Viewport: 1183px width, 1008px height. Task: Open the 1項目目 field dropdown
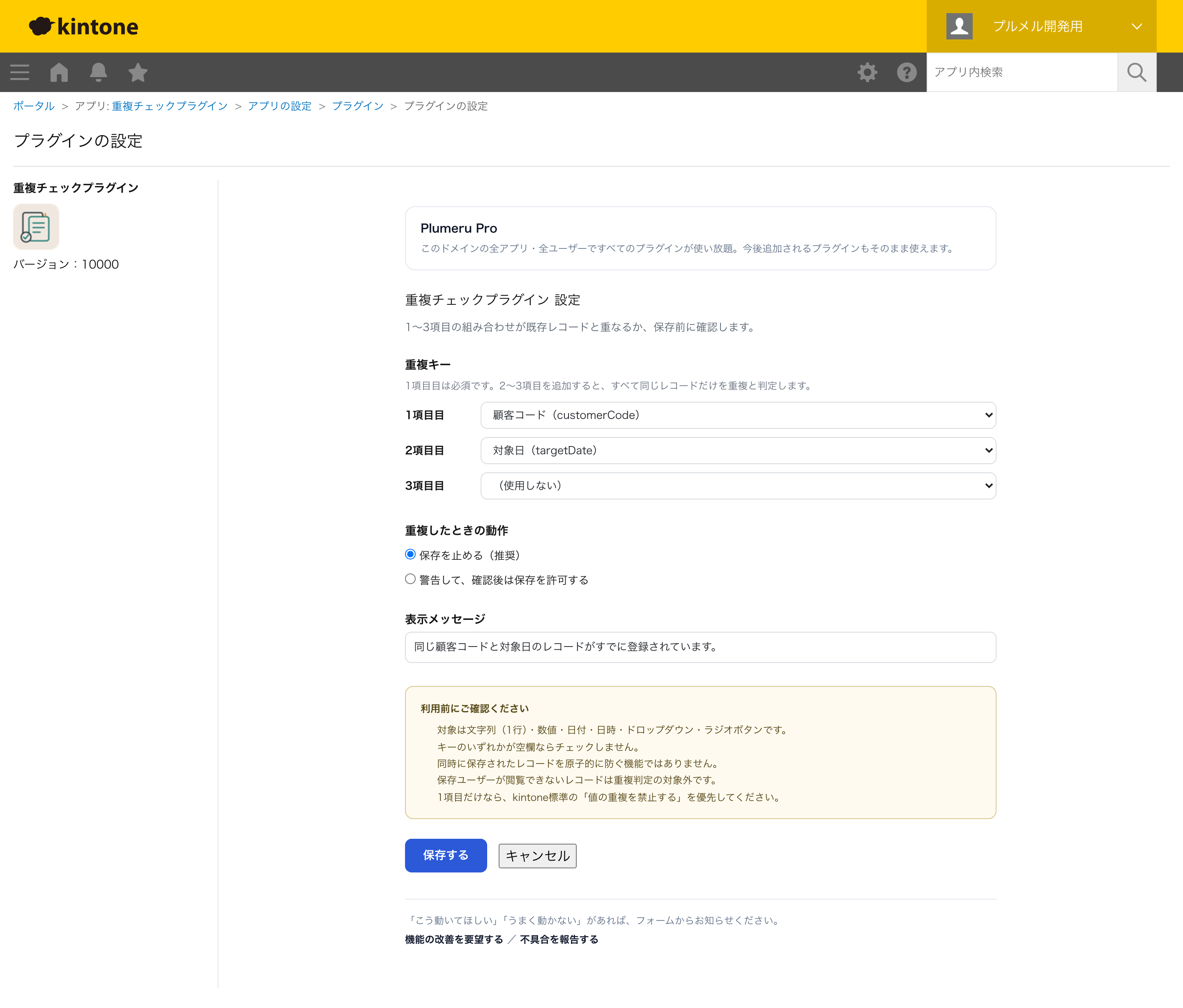(x=738, y=415)
